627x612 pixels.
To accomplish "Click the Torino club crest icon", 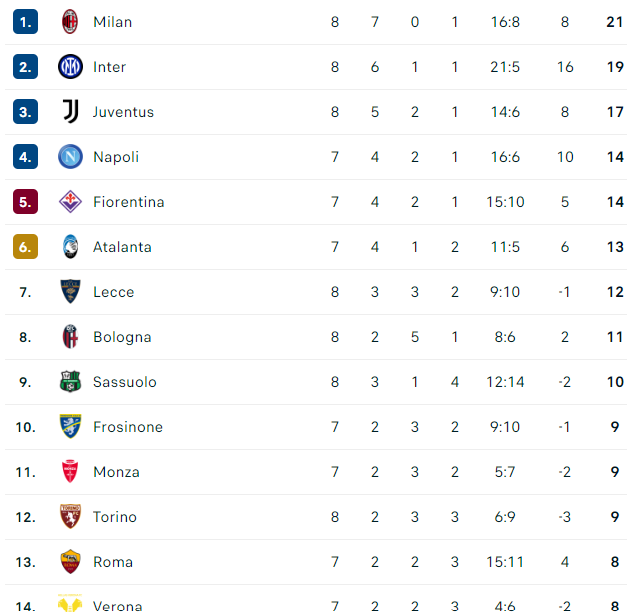I will coord(70,517).
